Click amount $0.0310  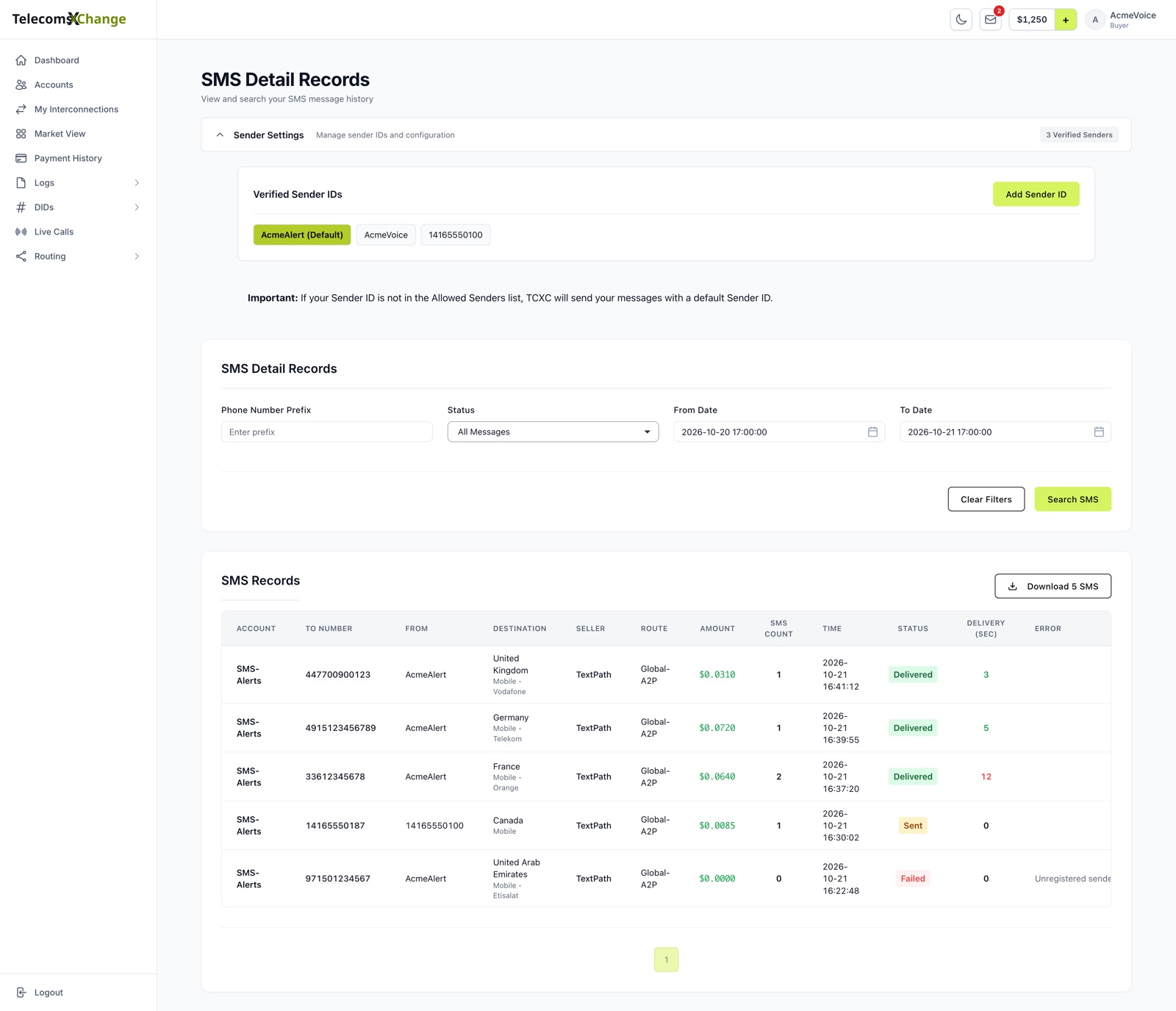pyautogui.click(x=717, y=675)
